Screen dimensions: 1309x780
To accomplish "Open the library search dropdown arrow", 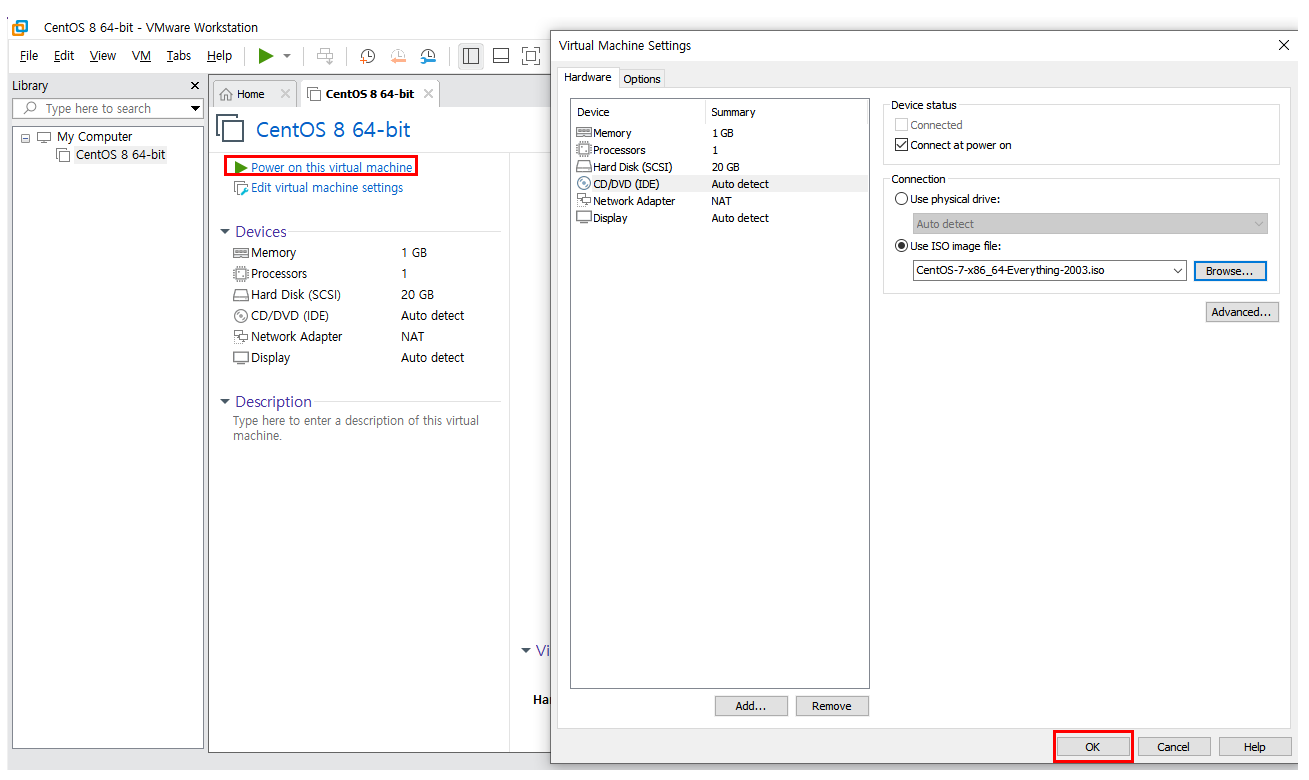I will [195, 108].
